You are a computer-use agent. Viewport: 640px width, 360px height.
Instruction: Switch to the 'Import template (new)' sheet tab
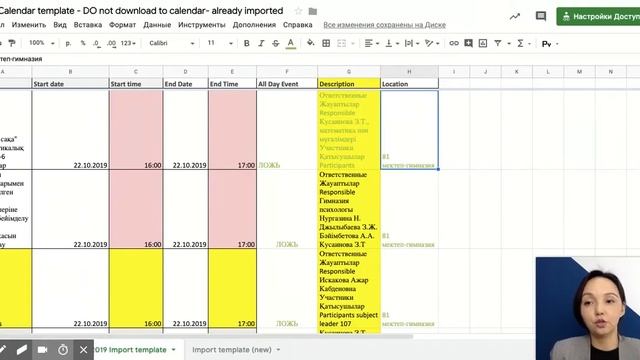pos(231,350)
